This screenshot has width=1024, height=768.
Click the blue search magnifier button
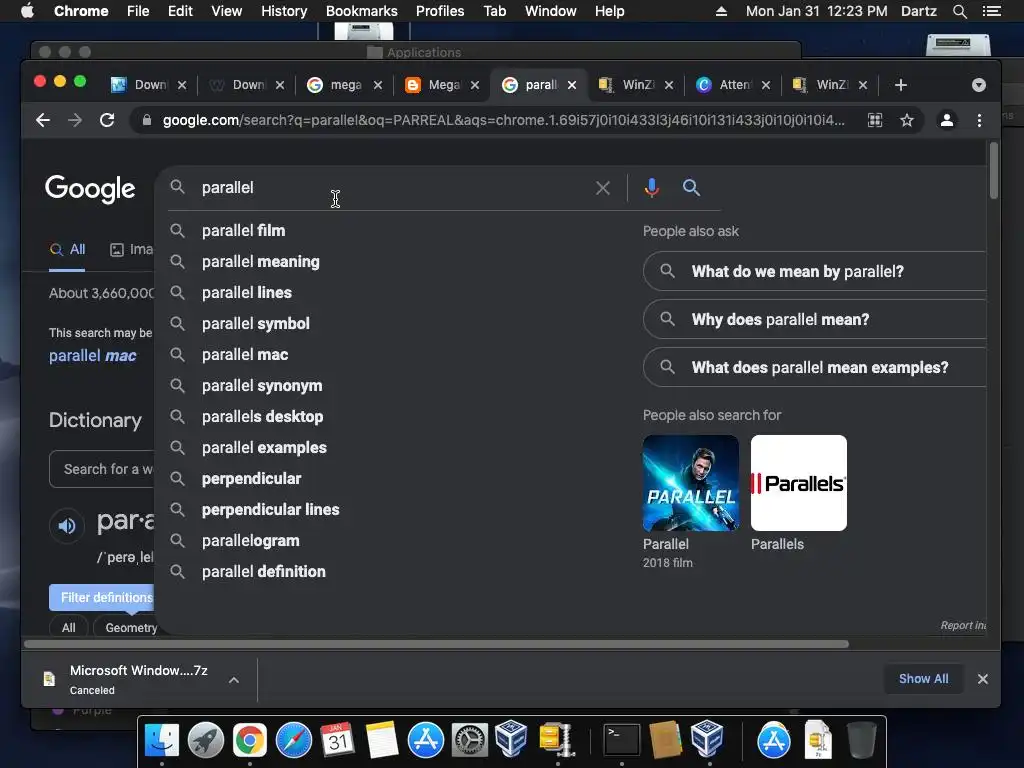tap(691, 188)
